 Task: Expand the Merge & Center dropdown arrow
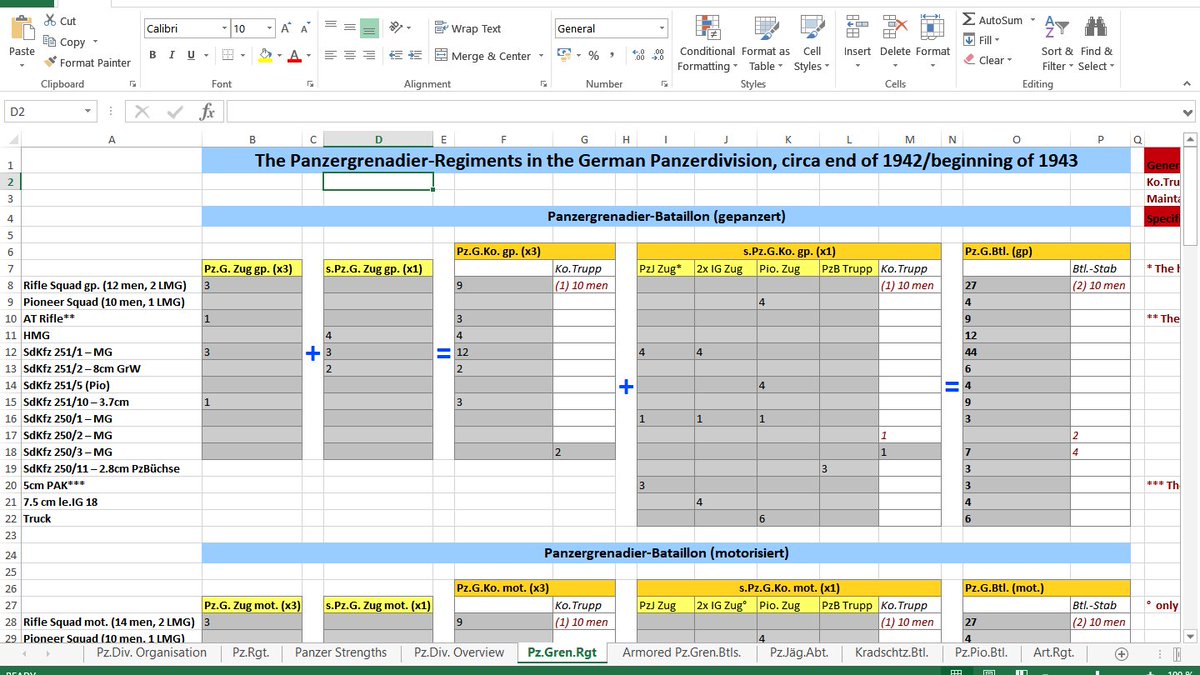point(541,56)
